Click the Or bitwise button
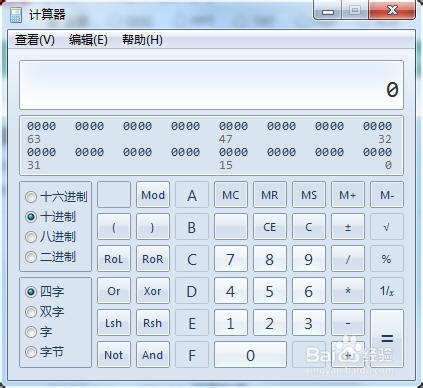The image size is (423, 388). tap(114, 291)
